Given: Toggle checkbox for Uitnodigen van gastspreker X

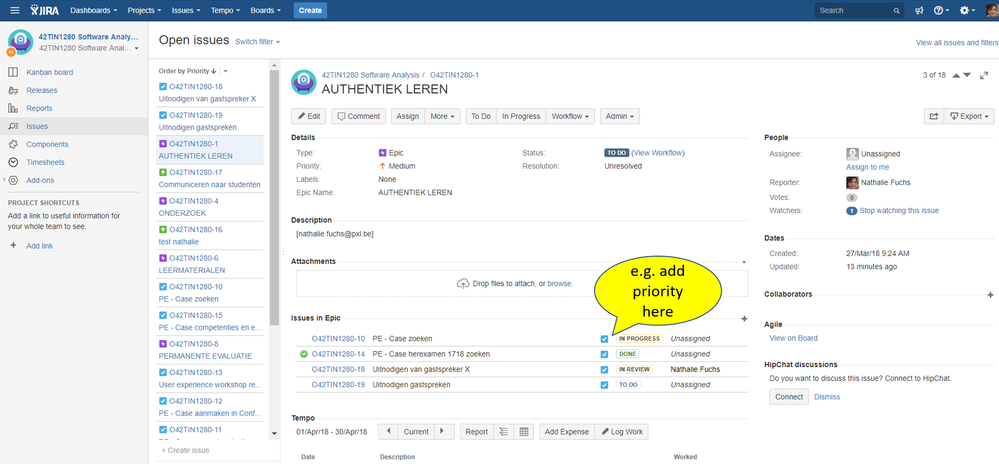Looking at the screenshot, I should point(604,370).
